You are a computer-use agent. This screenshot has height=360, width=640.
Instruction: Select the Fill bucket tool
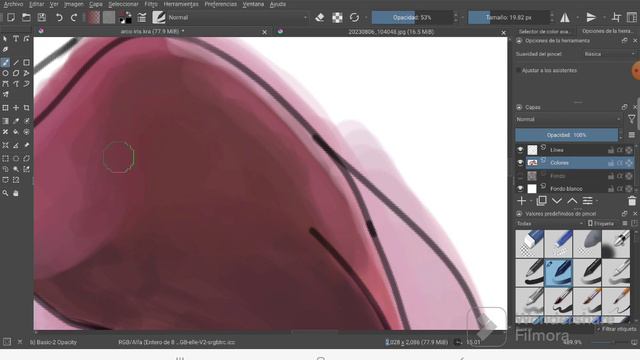tap(16, 132)
